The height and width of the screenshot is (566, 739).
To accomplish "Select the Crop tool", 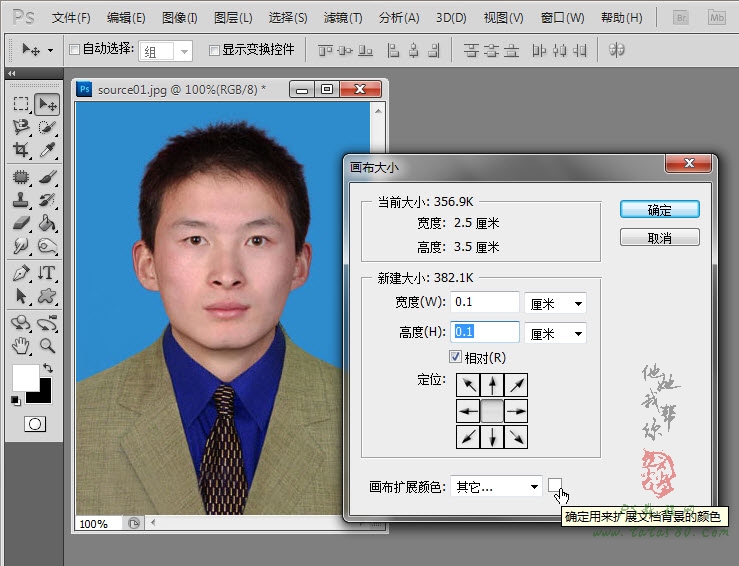I will [x=21, y=150].
